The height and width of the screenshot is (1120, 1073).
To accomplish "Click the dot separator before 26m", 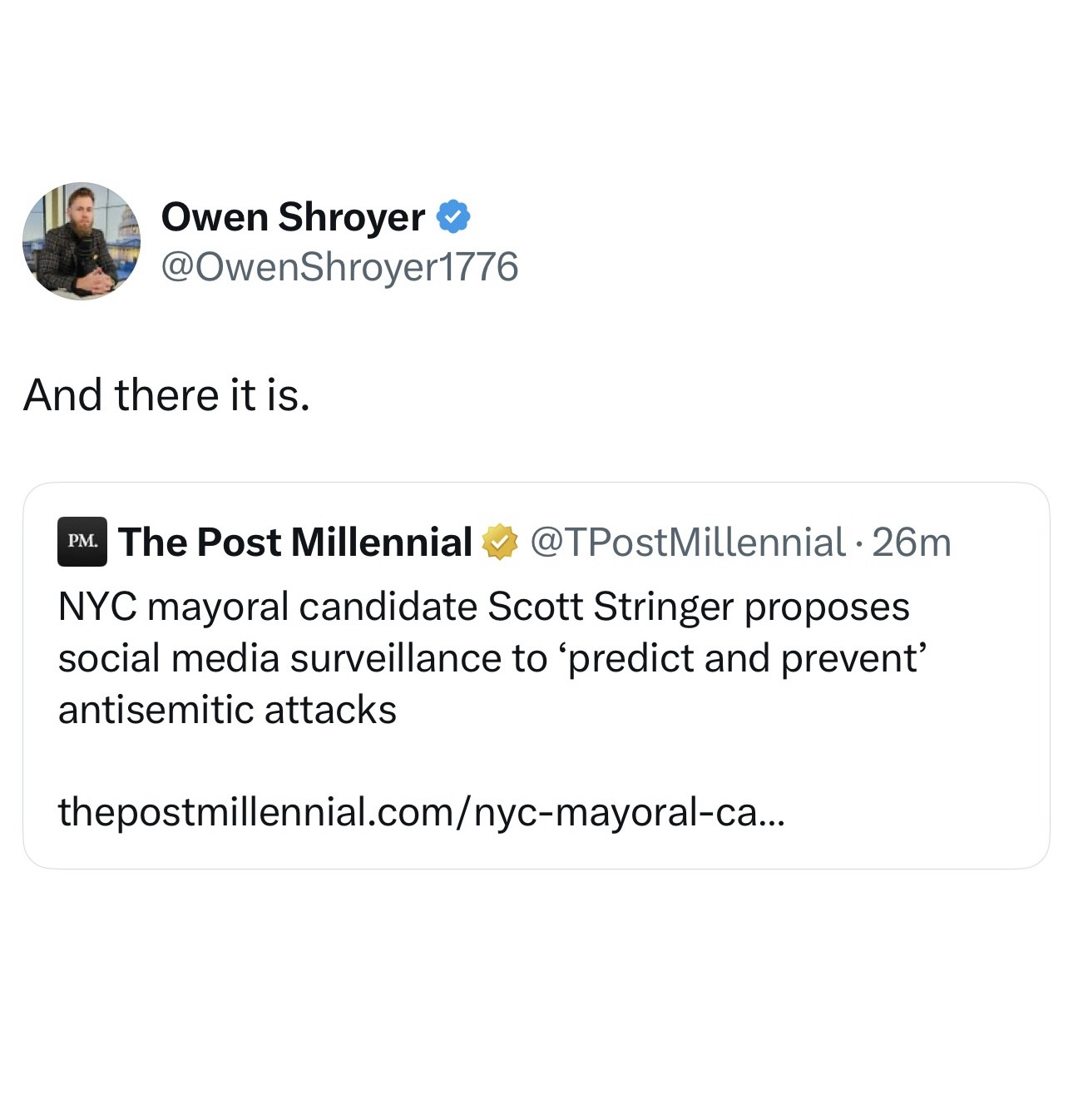I will (x=859, y=543).
